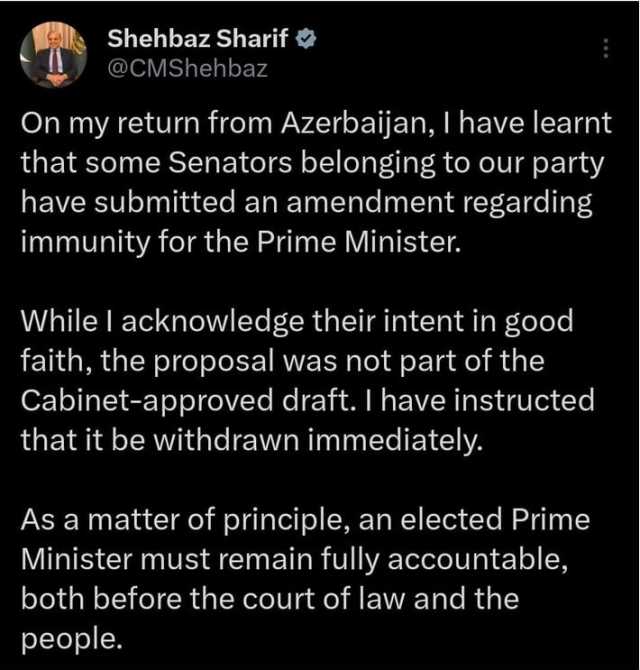Click the word "faith," in the second paragraph
The width and height of the screenshot is (640, 670).
point(51,363)
